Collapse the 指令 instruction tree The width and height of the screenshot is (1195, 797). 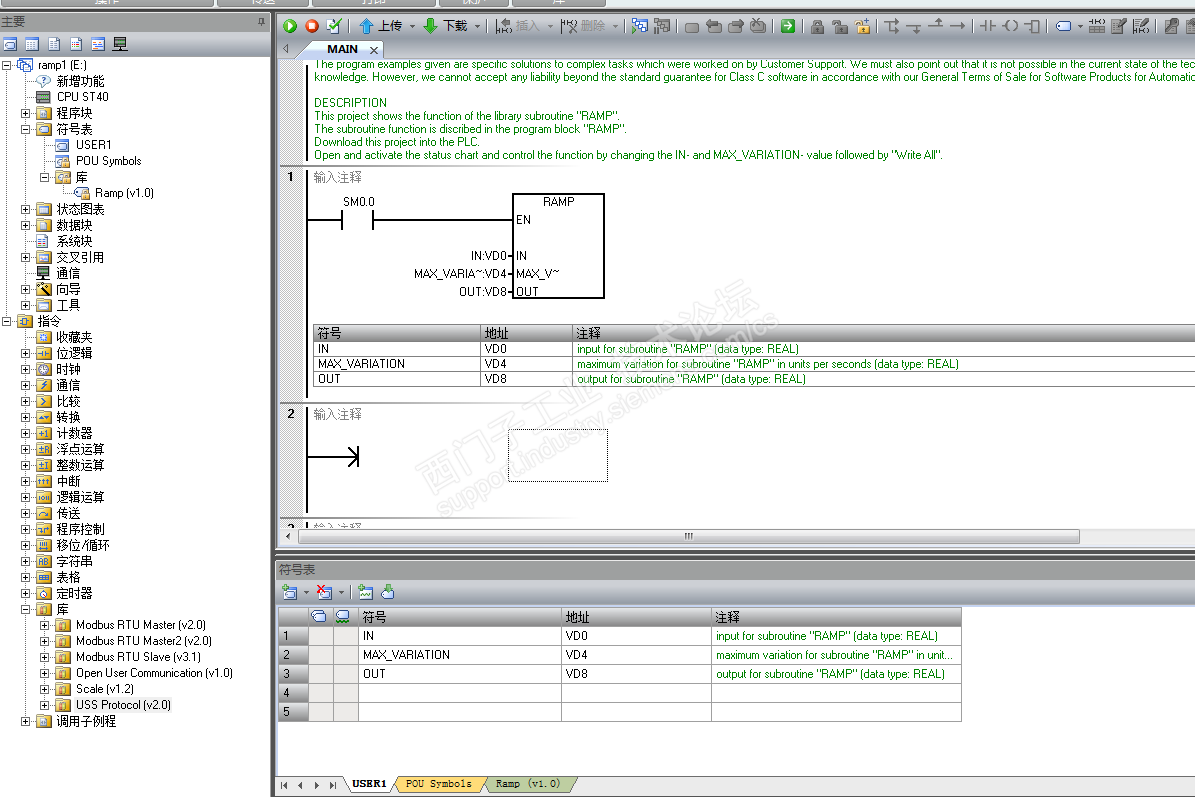pos(7,322)
